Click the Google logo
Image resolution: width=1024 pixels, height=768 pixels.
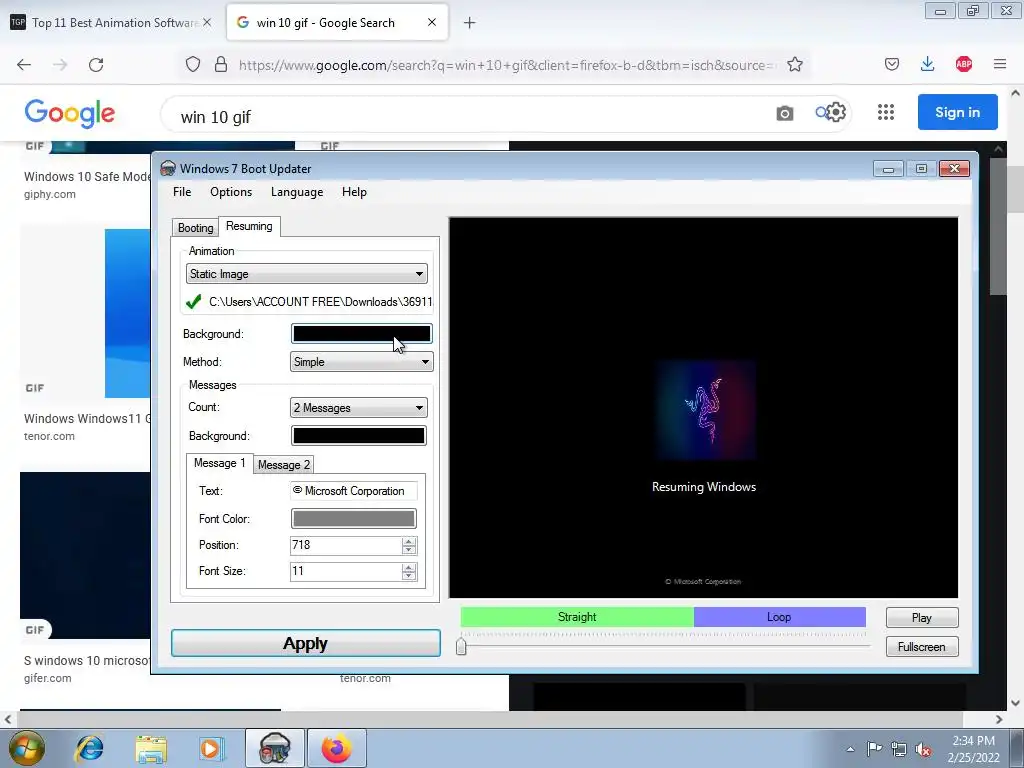70,114
